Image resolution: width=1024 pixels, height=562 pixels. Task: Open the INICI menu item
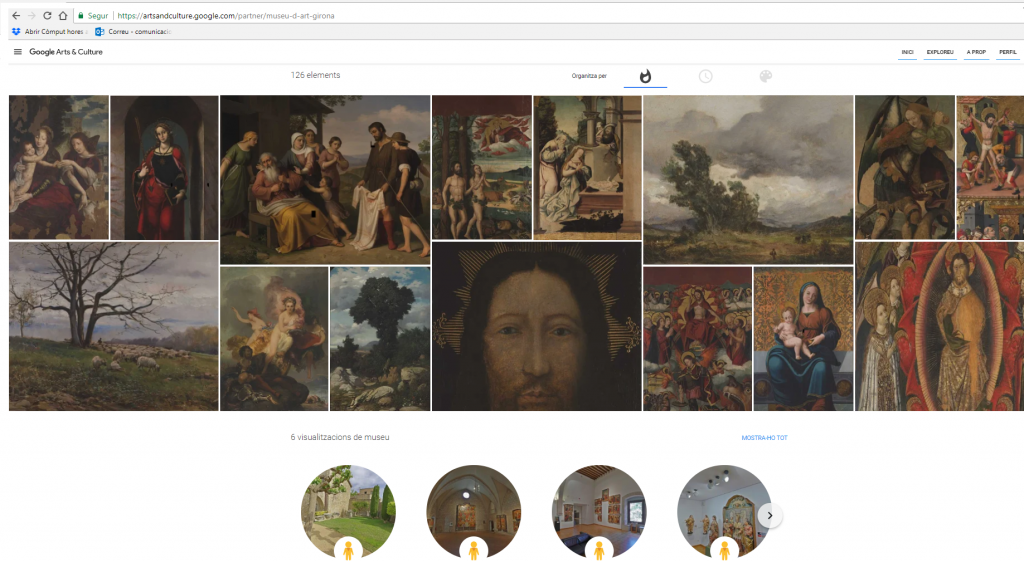point(907,52)
